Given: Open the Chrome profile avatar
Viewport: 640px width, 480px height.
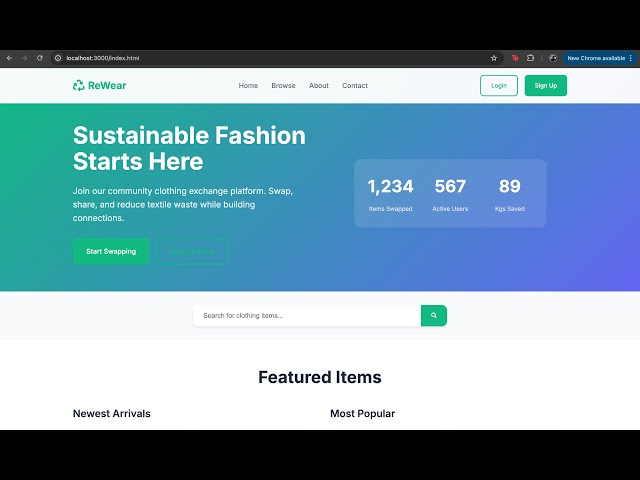Looking at the screenshot, I should tap(553, 58).
